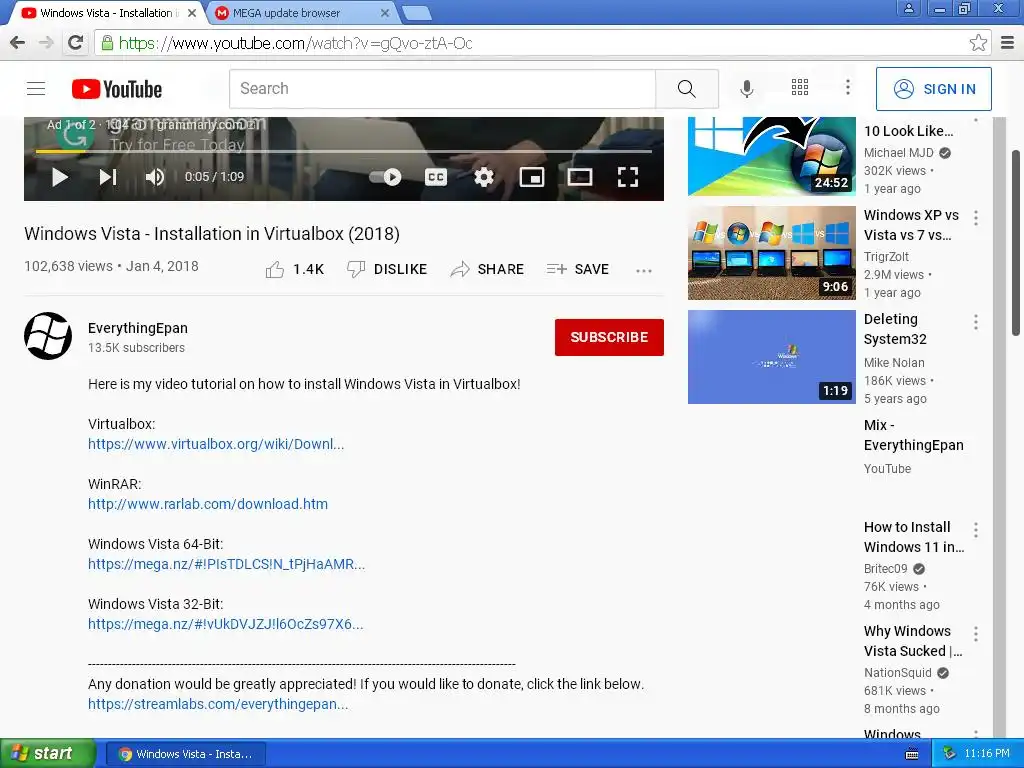Open Deleting System32 video thumbnail

point(771,357)
